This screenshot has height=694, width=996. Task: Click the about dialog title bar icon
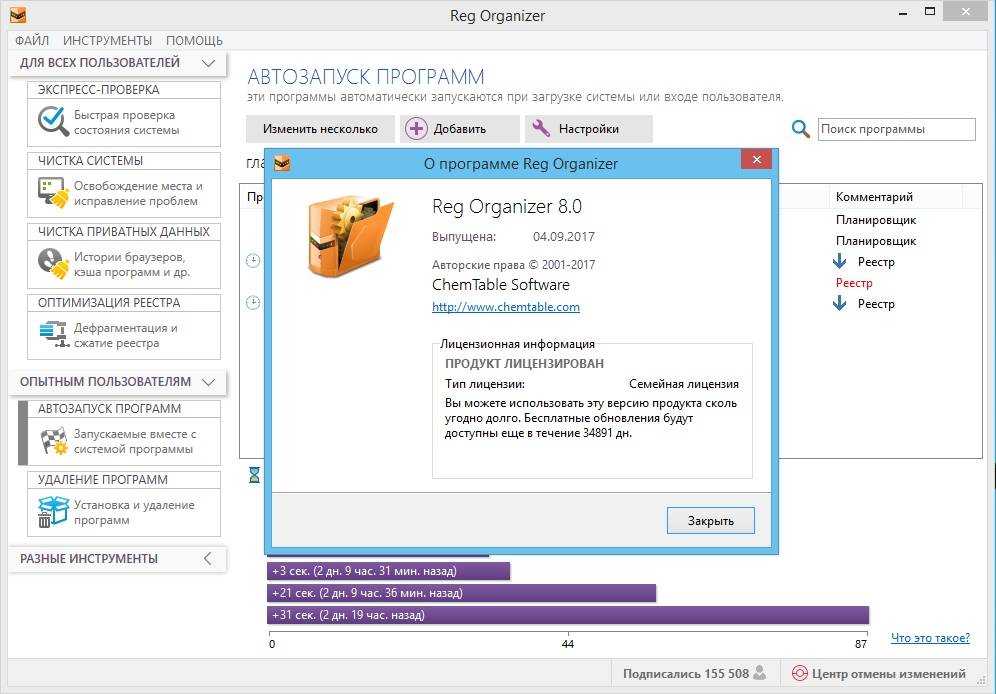pos(282,164)
